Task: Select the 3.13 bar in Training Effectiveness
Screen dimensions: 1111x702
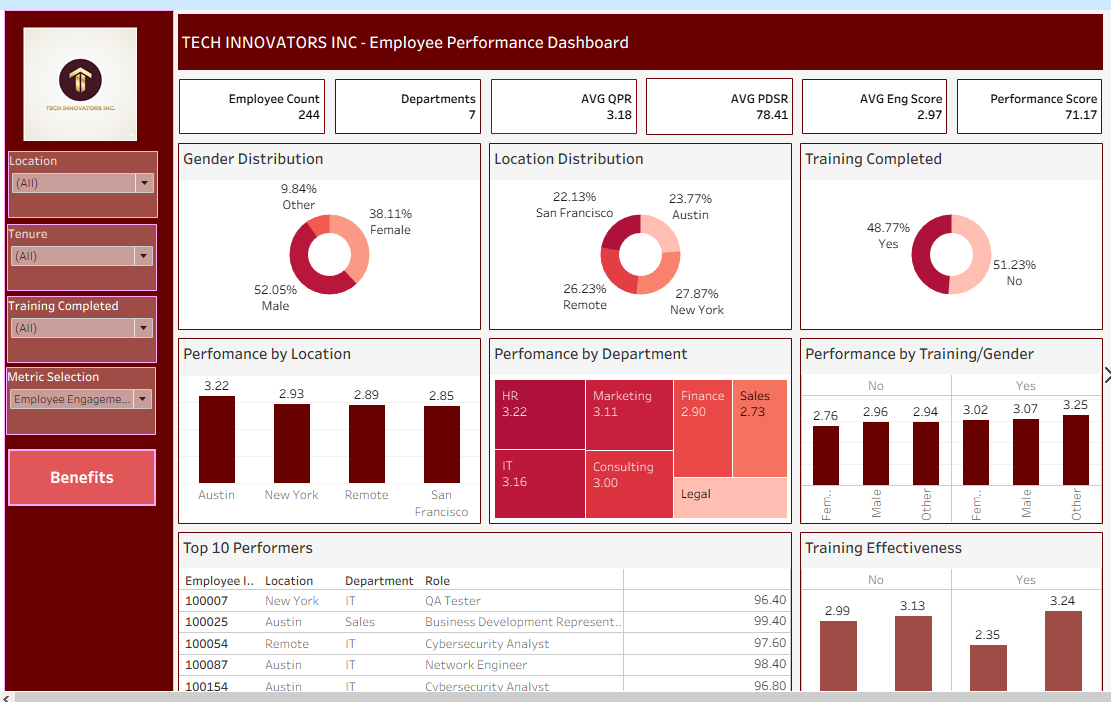Action: (913, 653)
